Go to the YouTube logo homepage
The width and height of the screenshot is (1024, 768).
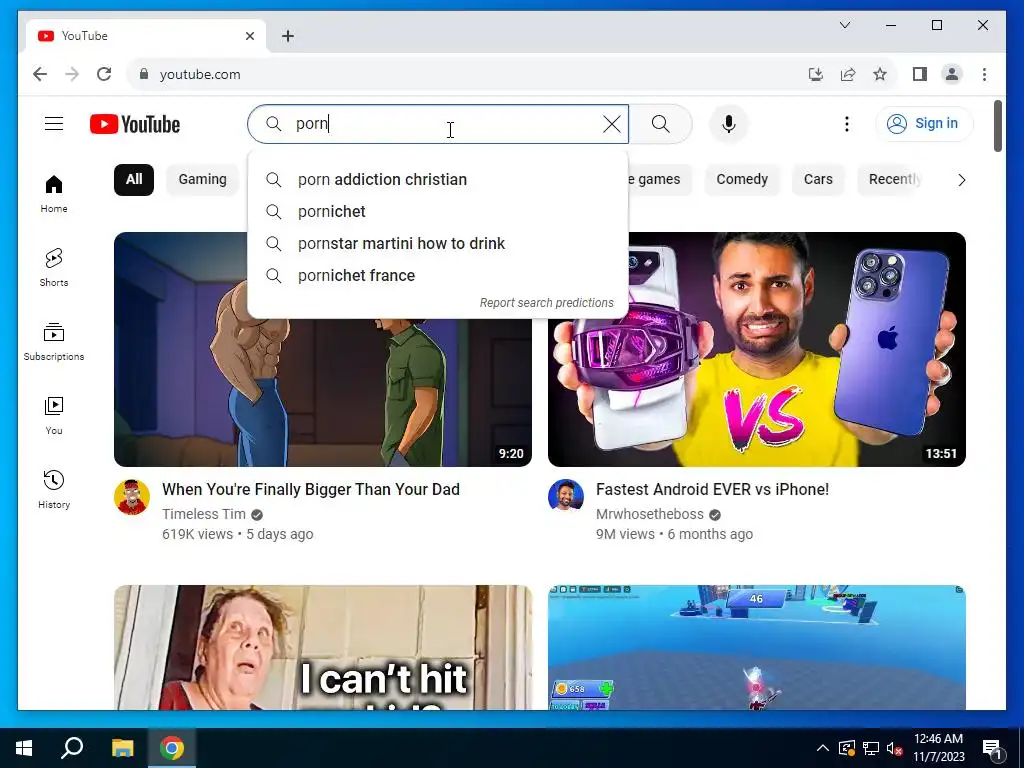(135, 124)
